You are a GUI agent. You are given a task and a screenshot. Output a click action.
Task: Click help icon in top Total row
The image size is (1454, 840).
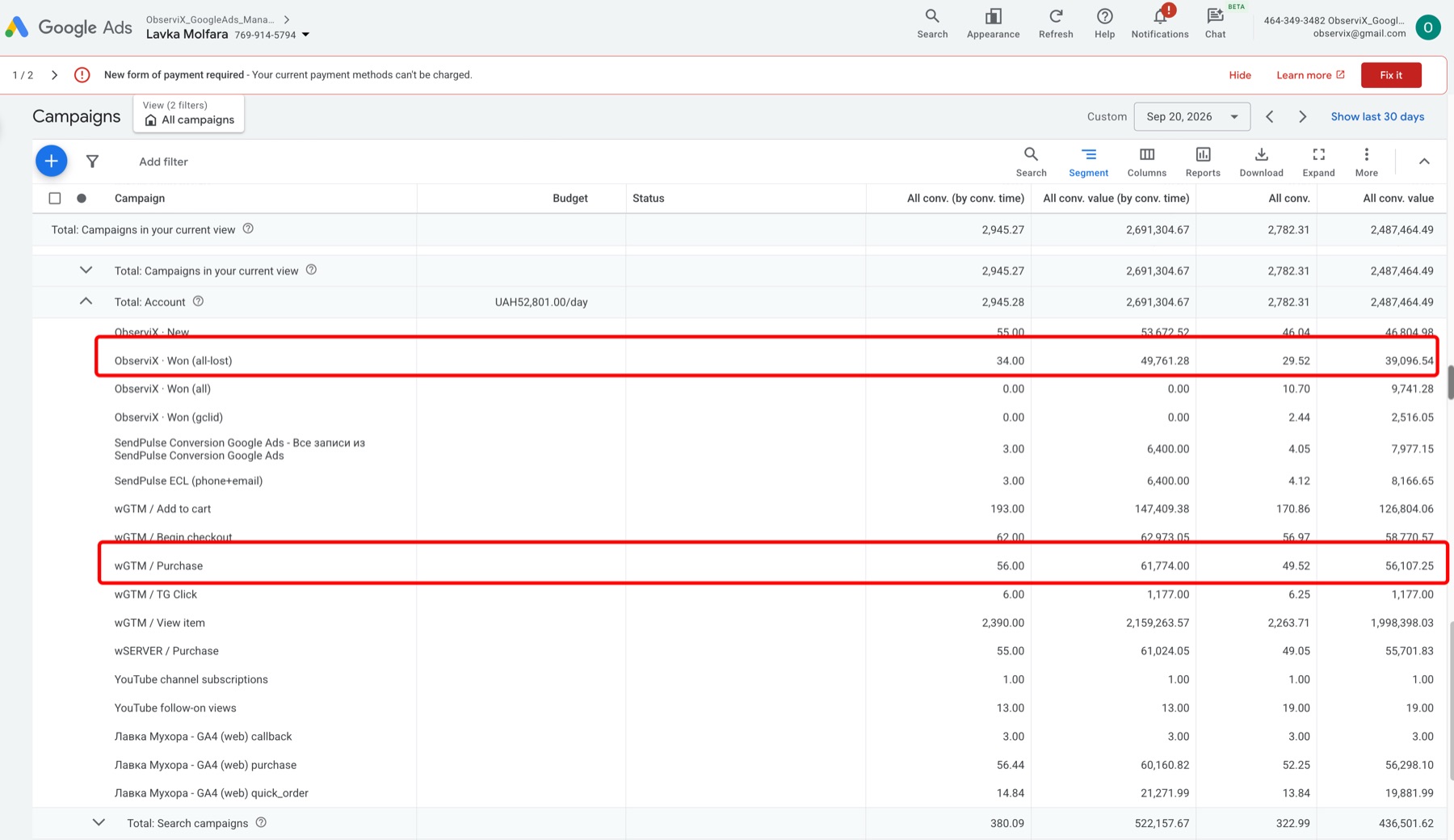[248, 229]
